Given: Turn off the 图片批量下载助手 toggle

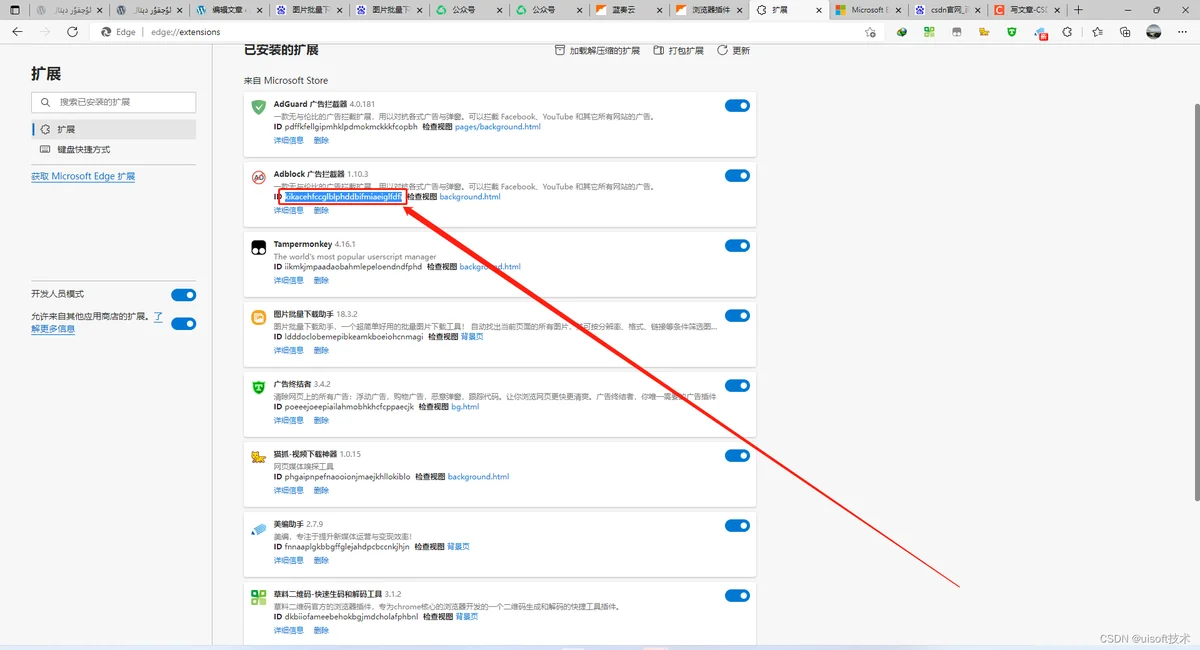Looking at the screenshot, I should pyautogui.click(x=737, y=316).
